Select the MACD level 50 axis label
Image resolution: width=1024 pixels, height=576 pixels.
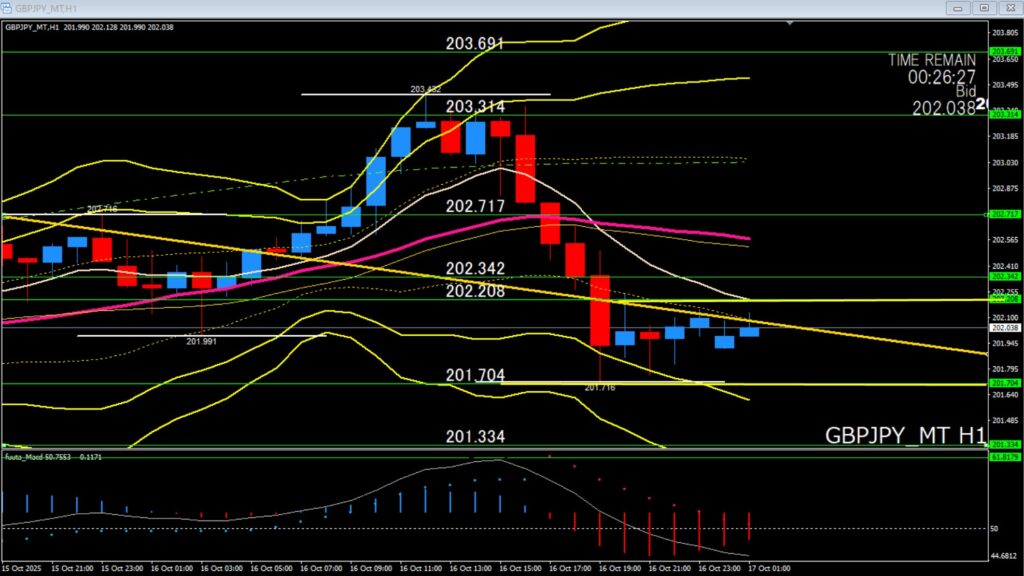tap(995, 528)
